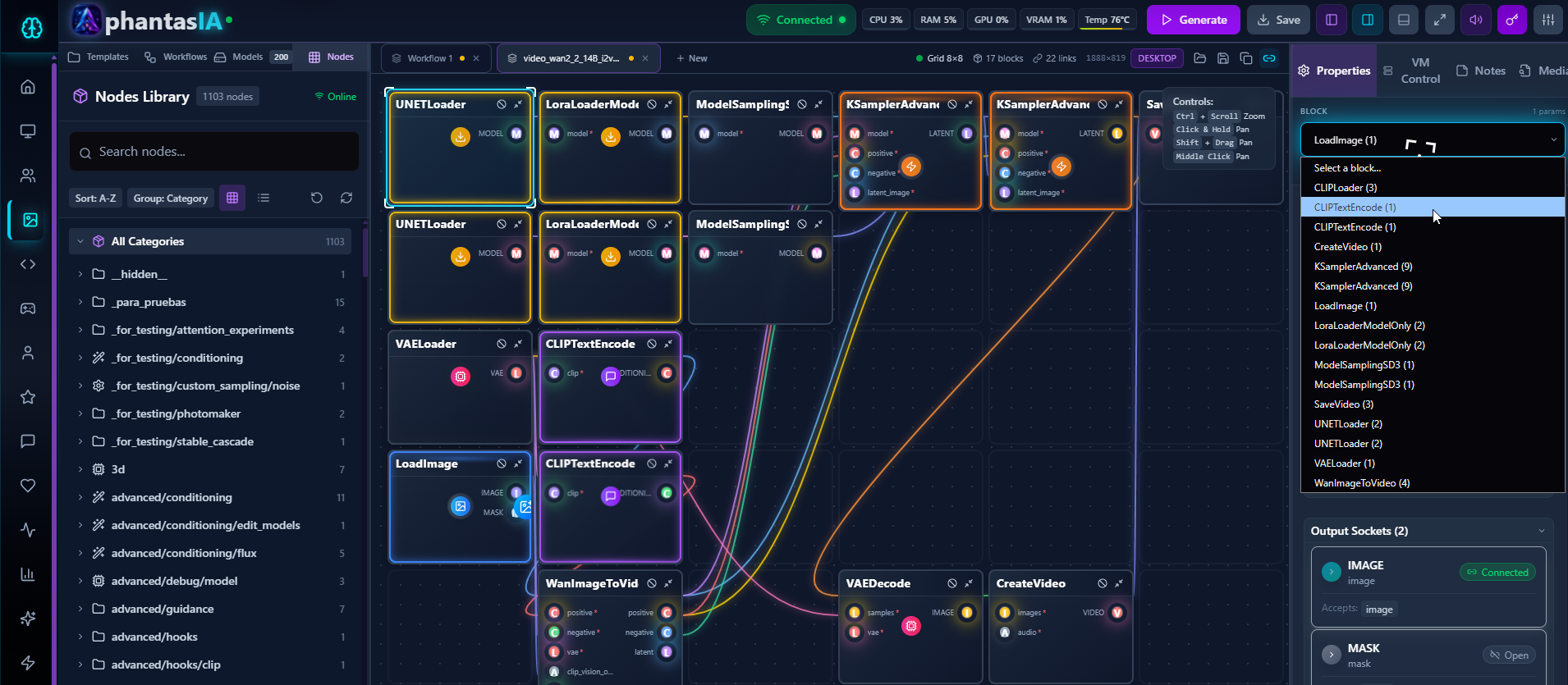Viewport: 1568px width, 685px height.
Task: Bypass the LoadImage node
Action: (x=502, y=464)
